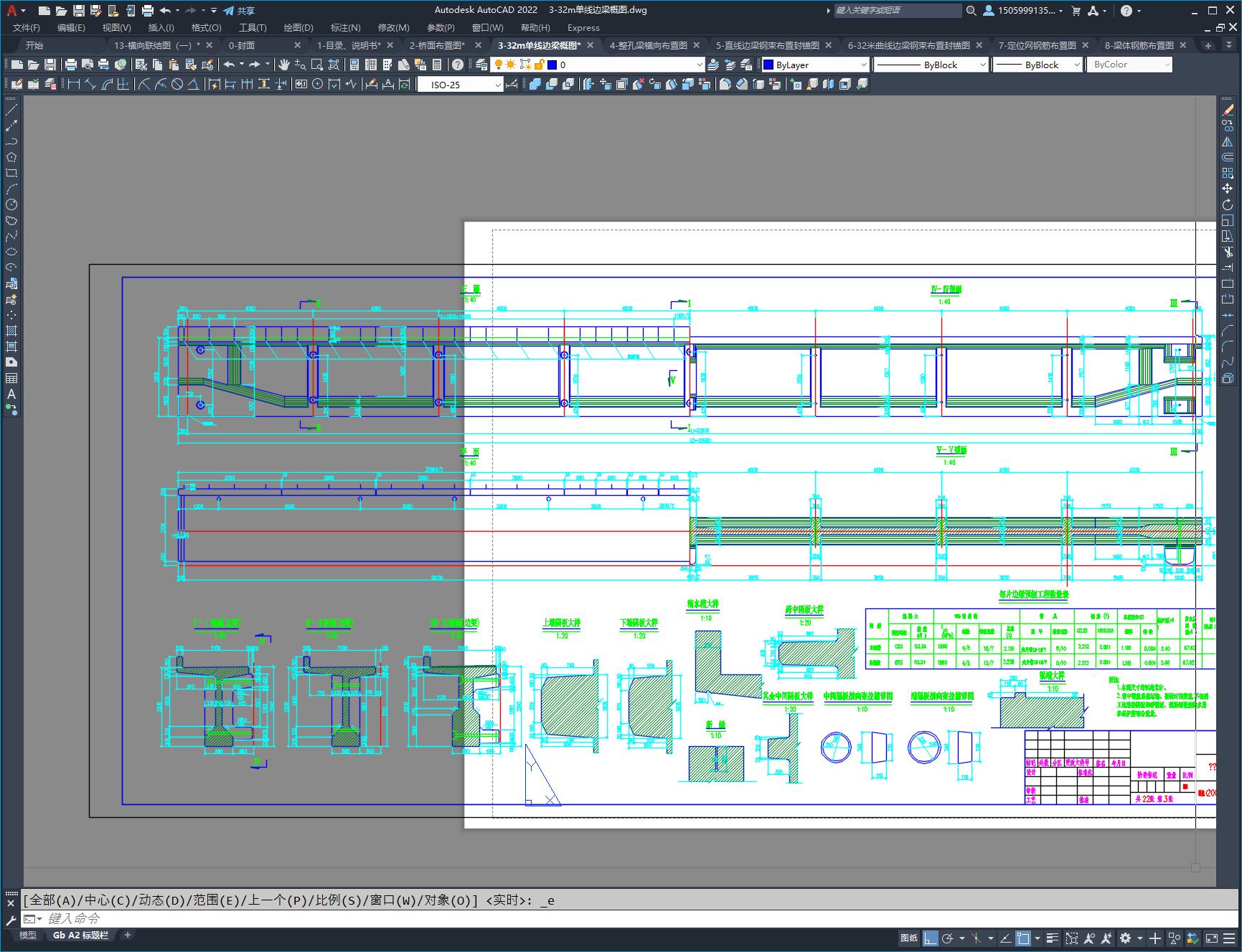Select the Polygon draw tool
Screen dimensions: 1242x952
tap(11, 157)
